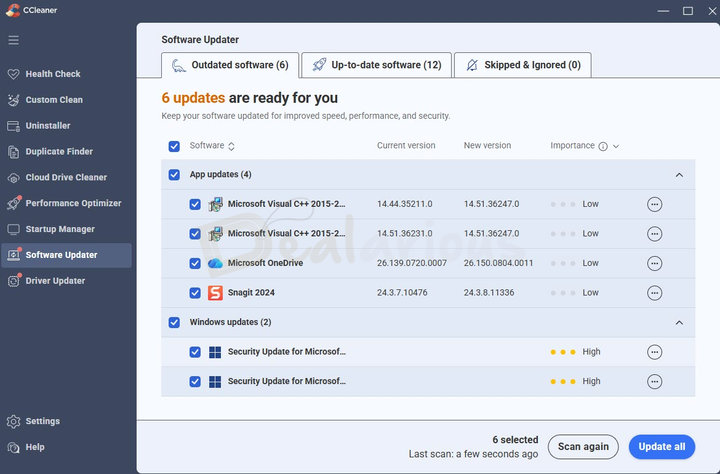Open the Skipped & Ignored (0) tab
Viewport: 720px width, 474px height.
pyautogui.click(x=523, y=65)
